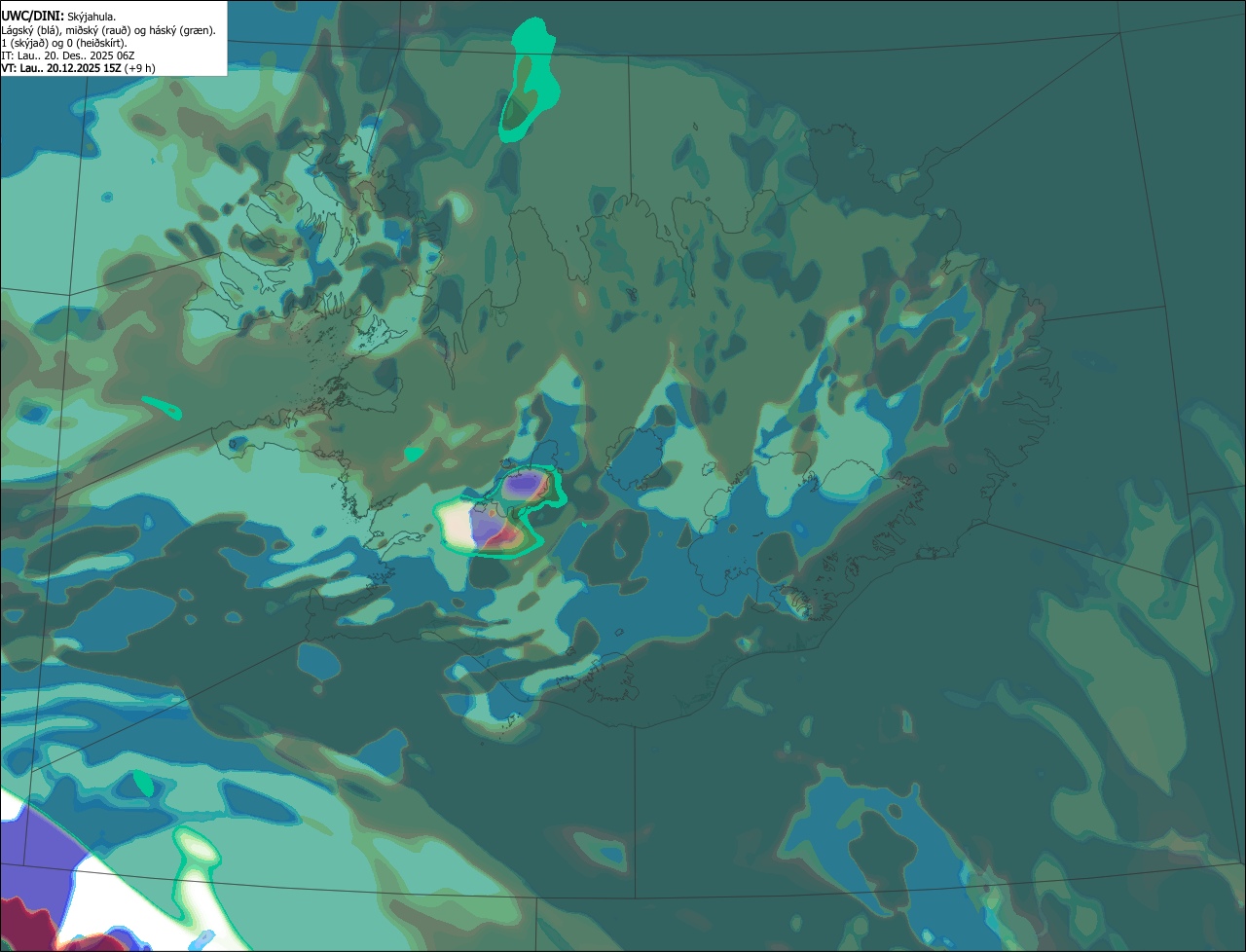Screen dimensions: 1246x952
Task: Click the '1 (skýjað) og 0 (heiðskírt).' line
Action: [64, 43]
